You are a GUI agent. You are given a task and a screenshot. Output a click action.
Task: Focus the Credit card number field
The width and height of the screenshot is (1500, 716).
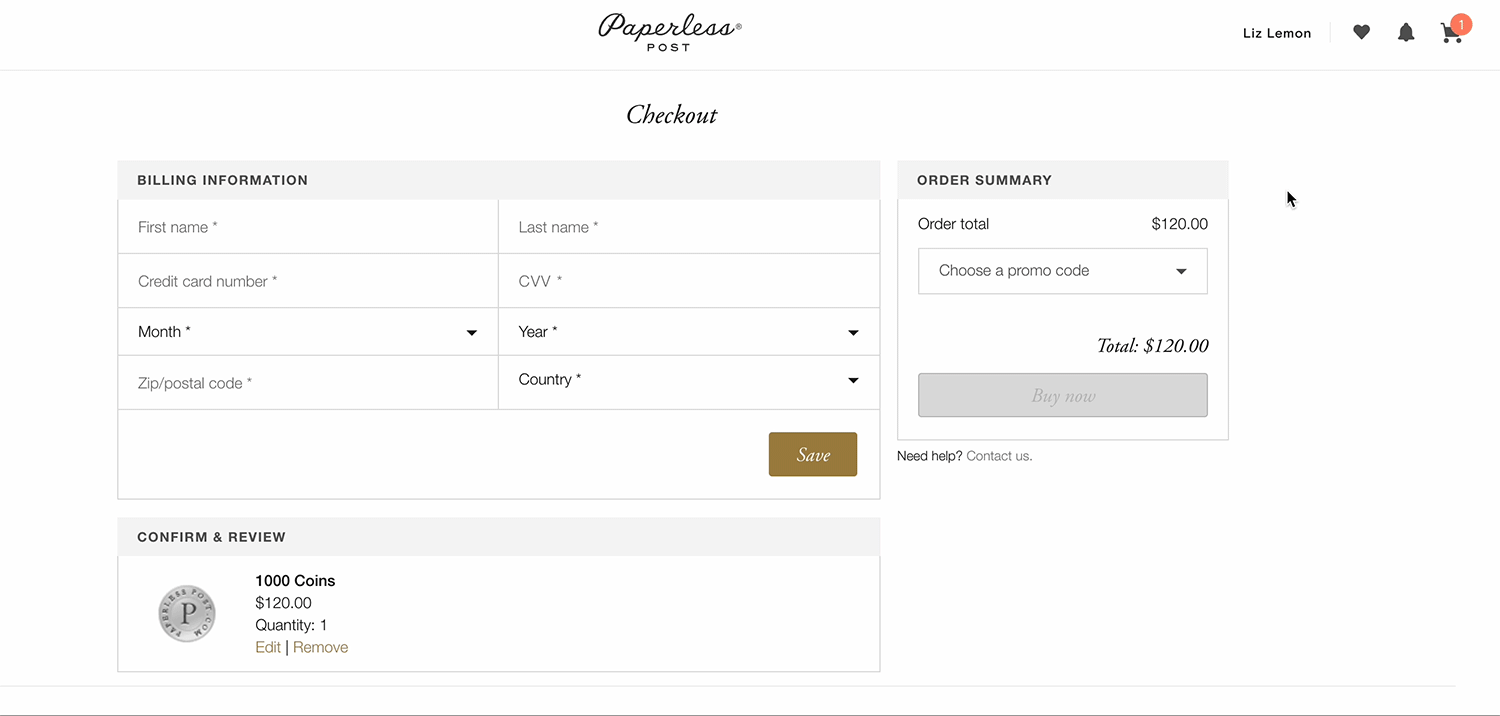[307, 280]
